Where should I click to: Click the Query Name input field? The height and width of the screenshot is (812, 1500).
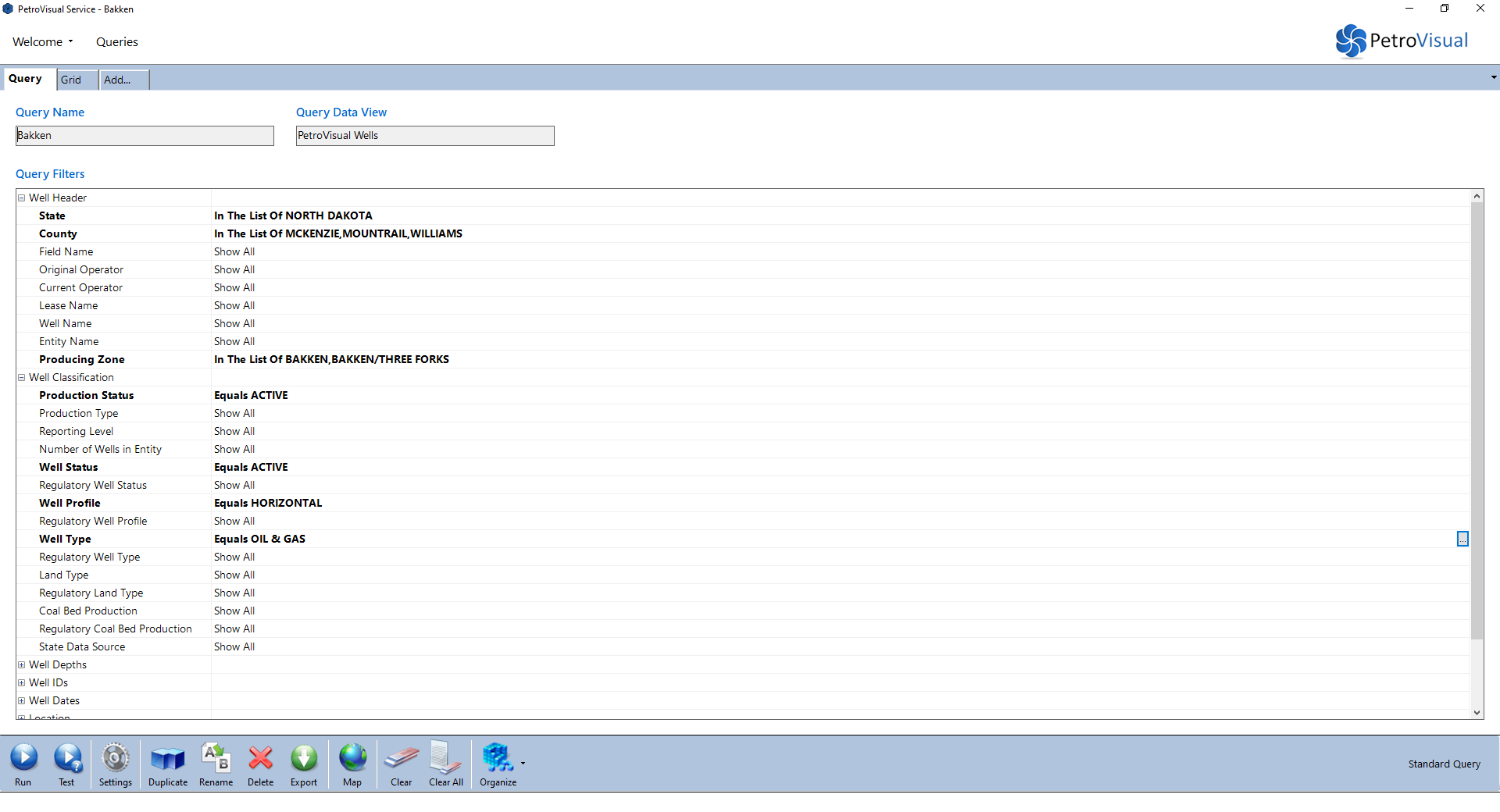pos(145,136)
